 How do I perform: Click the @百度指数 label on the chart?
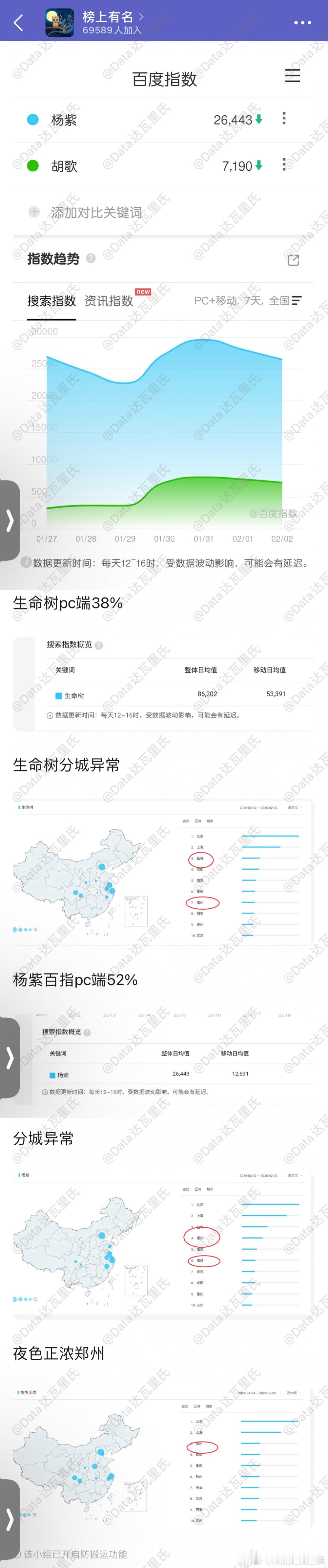[x=273, y=513]
